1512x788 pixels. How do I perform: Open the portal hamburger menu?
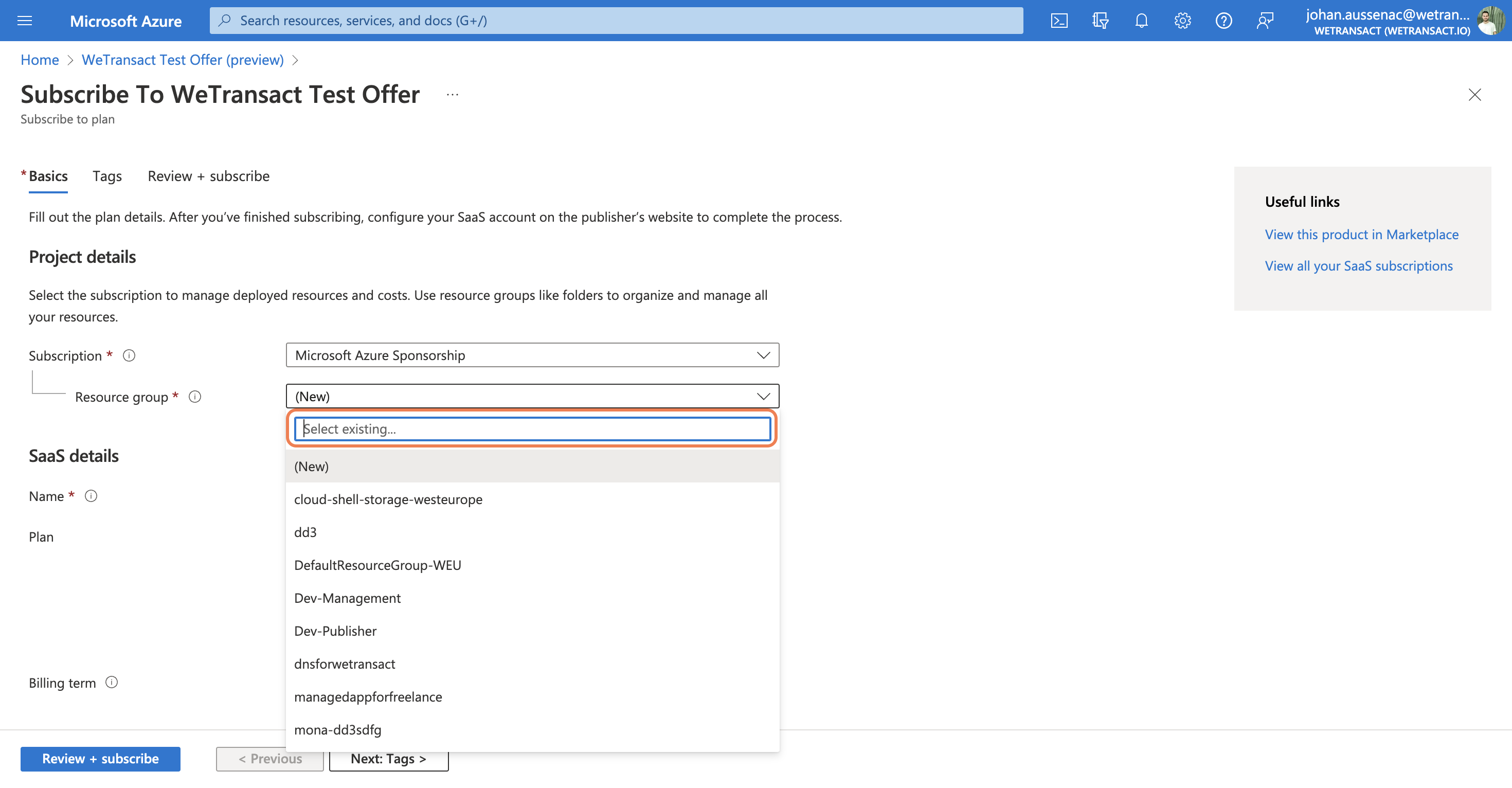click(25, 21)
